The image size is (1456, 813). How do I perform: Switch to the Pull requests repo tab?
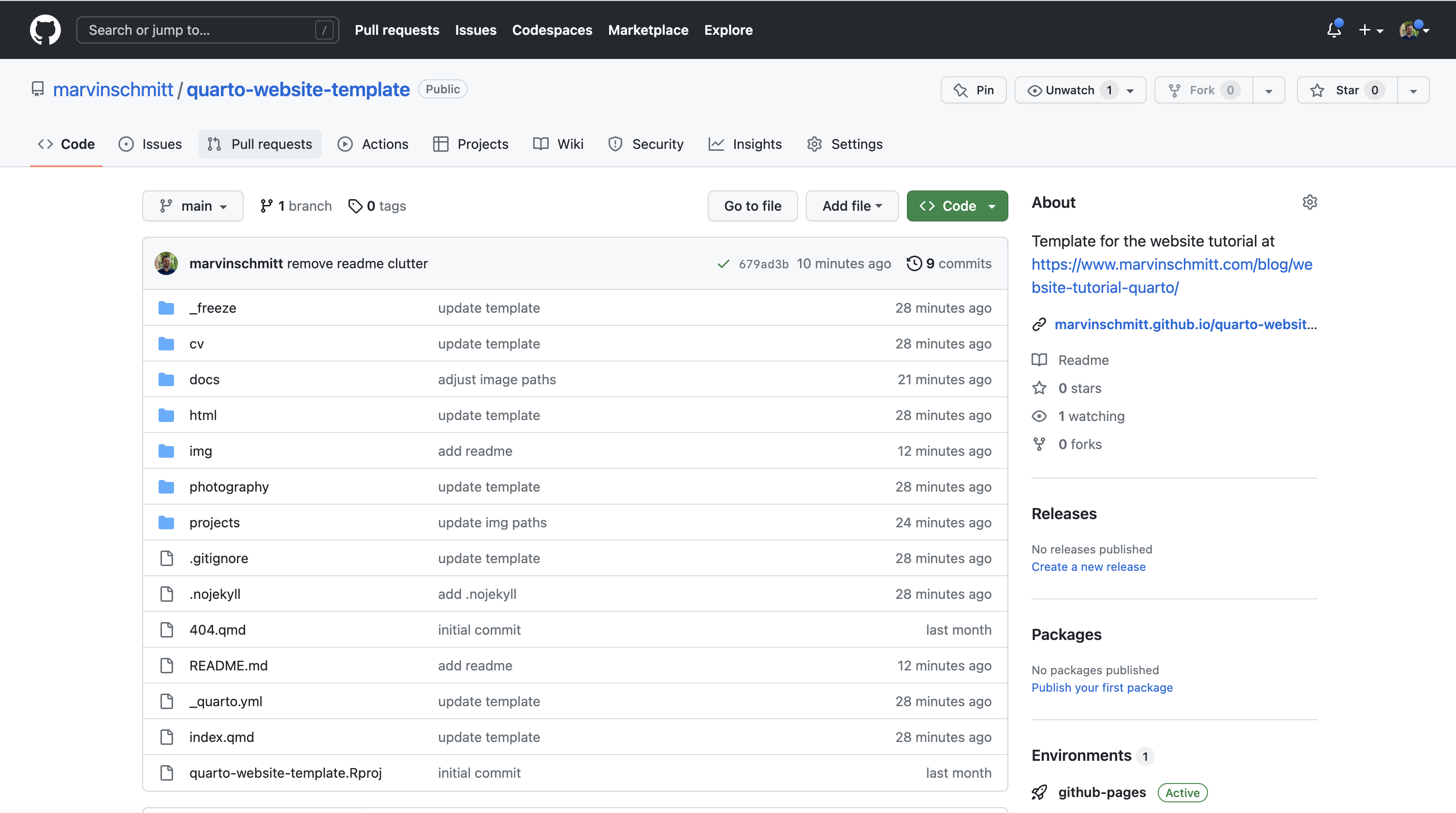[260, 144]
